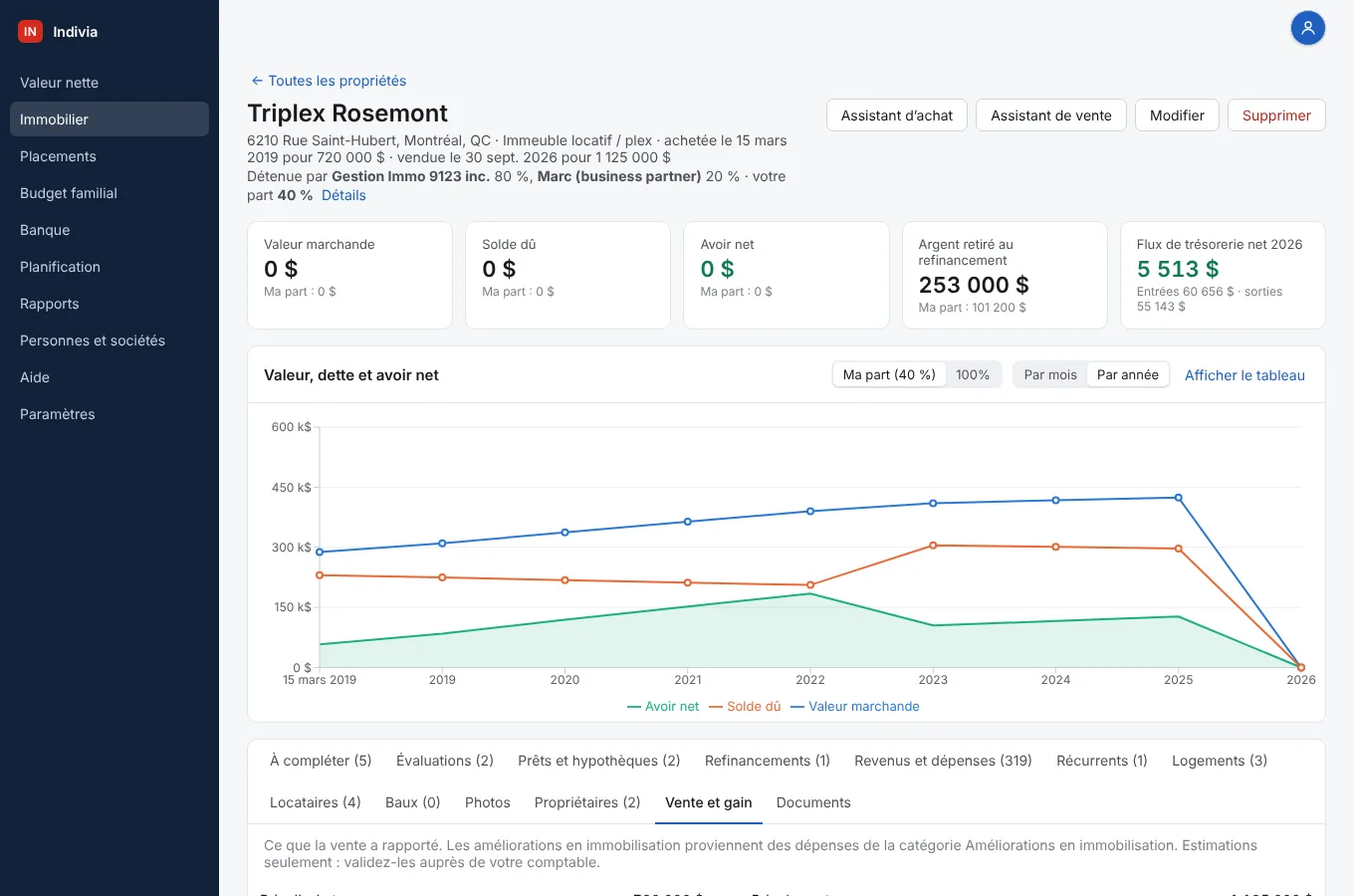
Task: Select Immobilier in the sidebar
Action: [x=110, y=119]
